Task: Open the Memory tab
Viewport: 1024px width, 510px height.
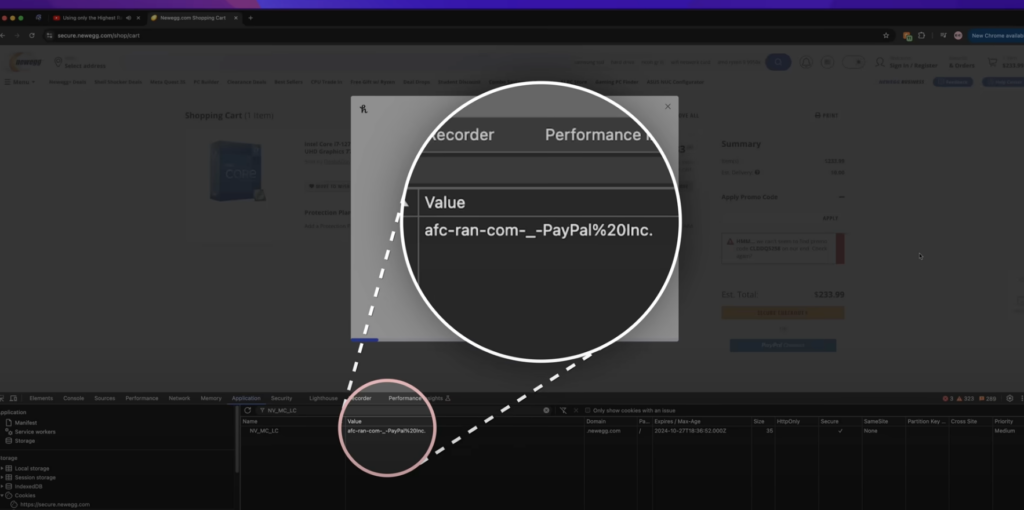Action: point(211,398)
